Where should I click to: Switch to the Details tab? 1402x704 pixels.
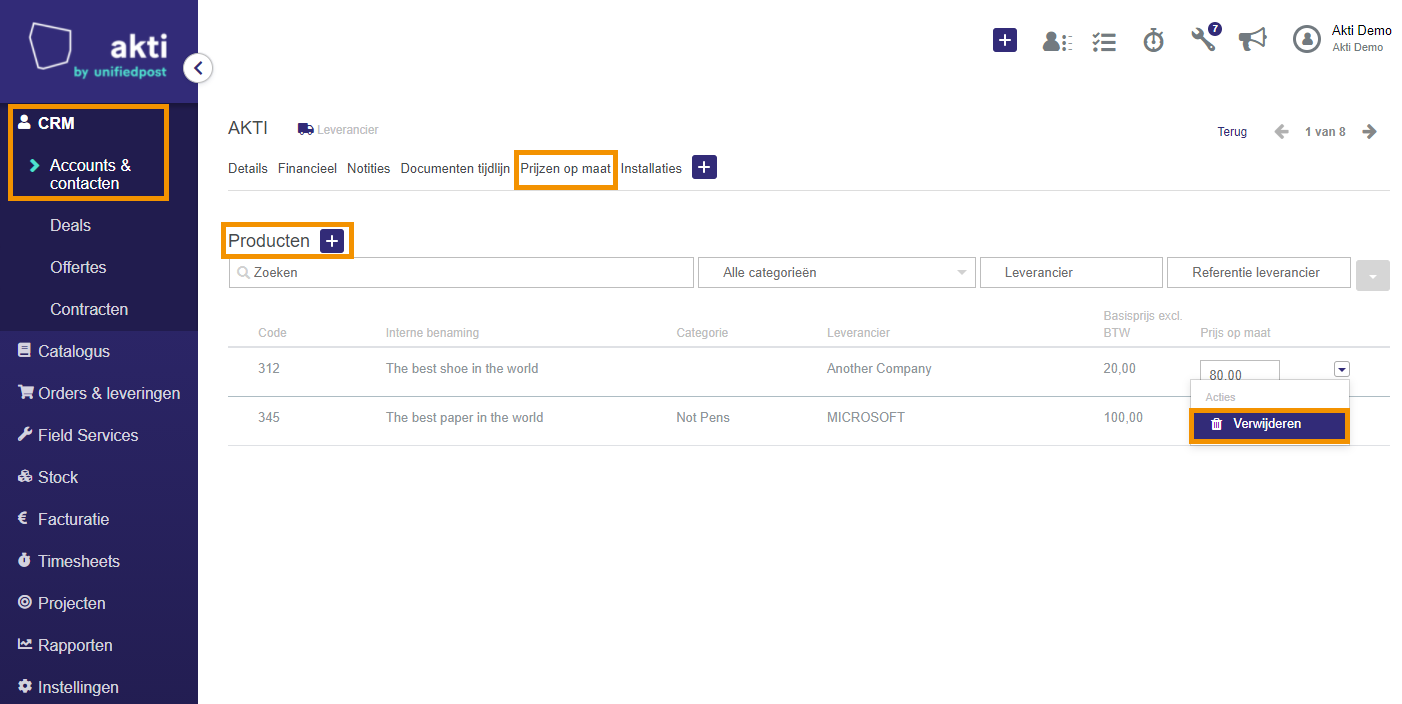(x=248, y=168)
